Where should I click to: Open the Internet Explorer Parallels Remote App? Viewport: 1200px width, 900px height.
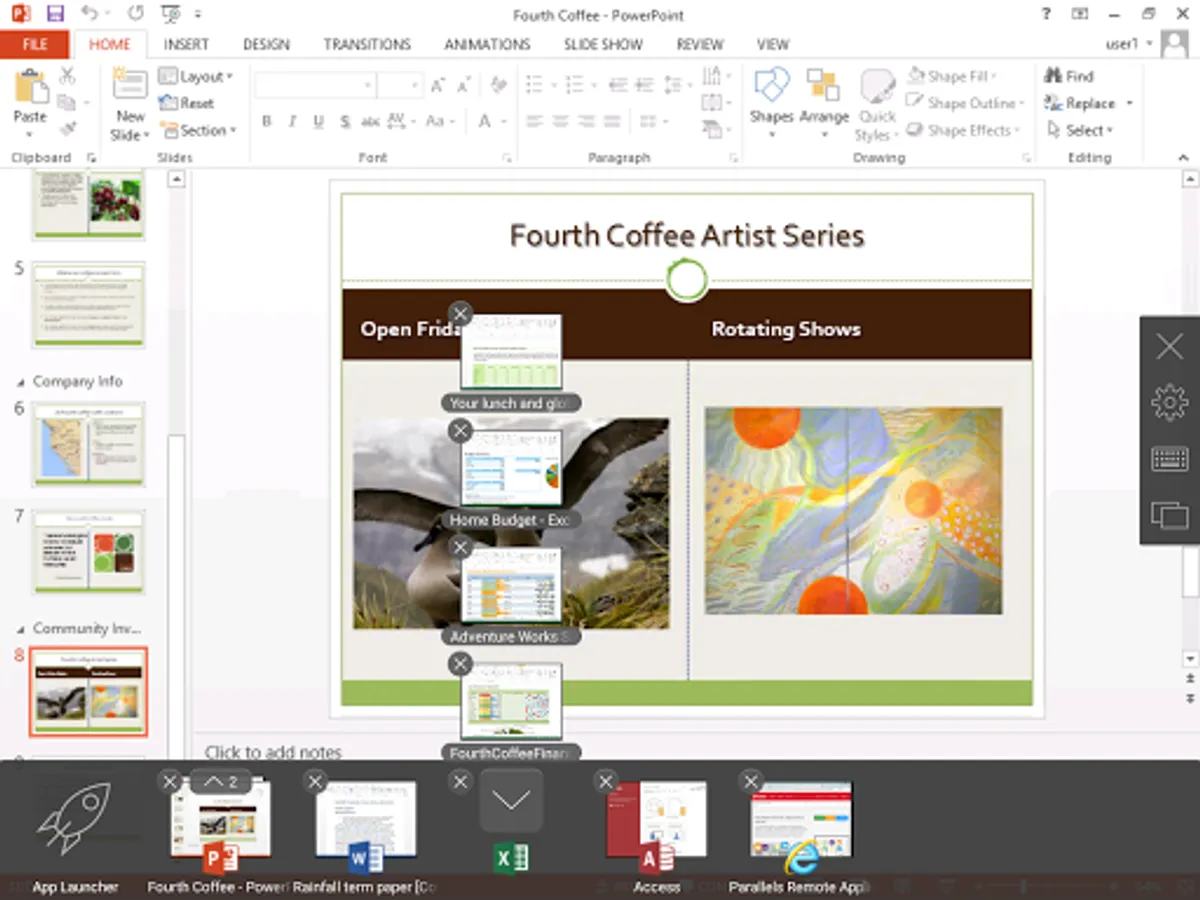click(x=801, y=858)
